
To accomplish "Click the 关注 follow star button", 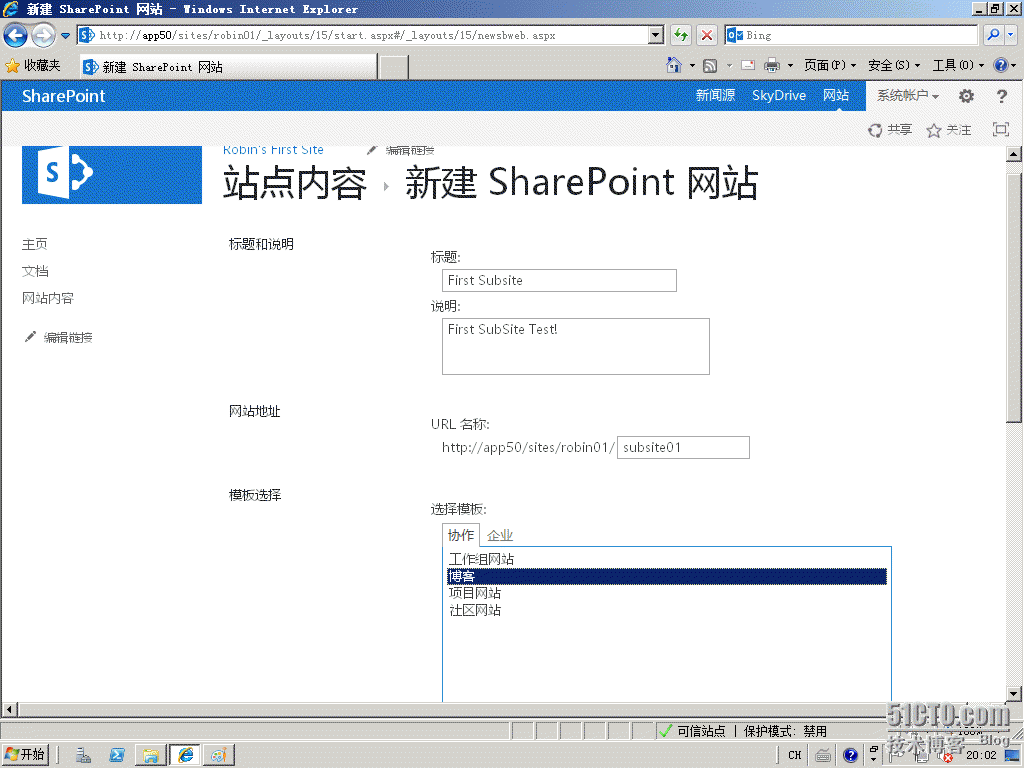I will [949, 130].
